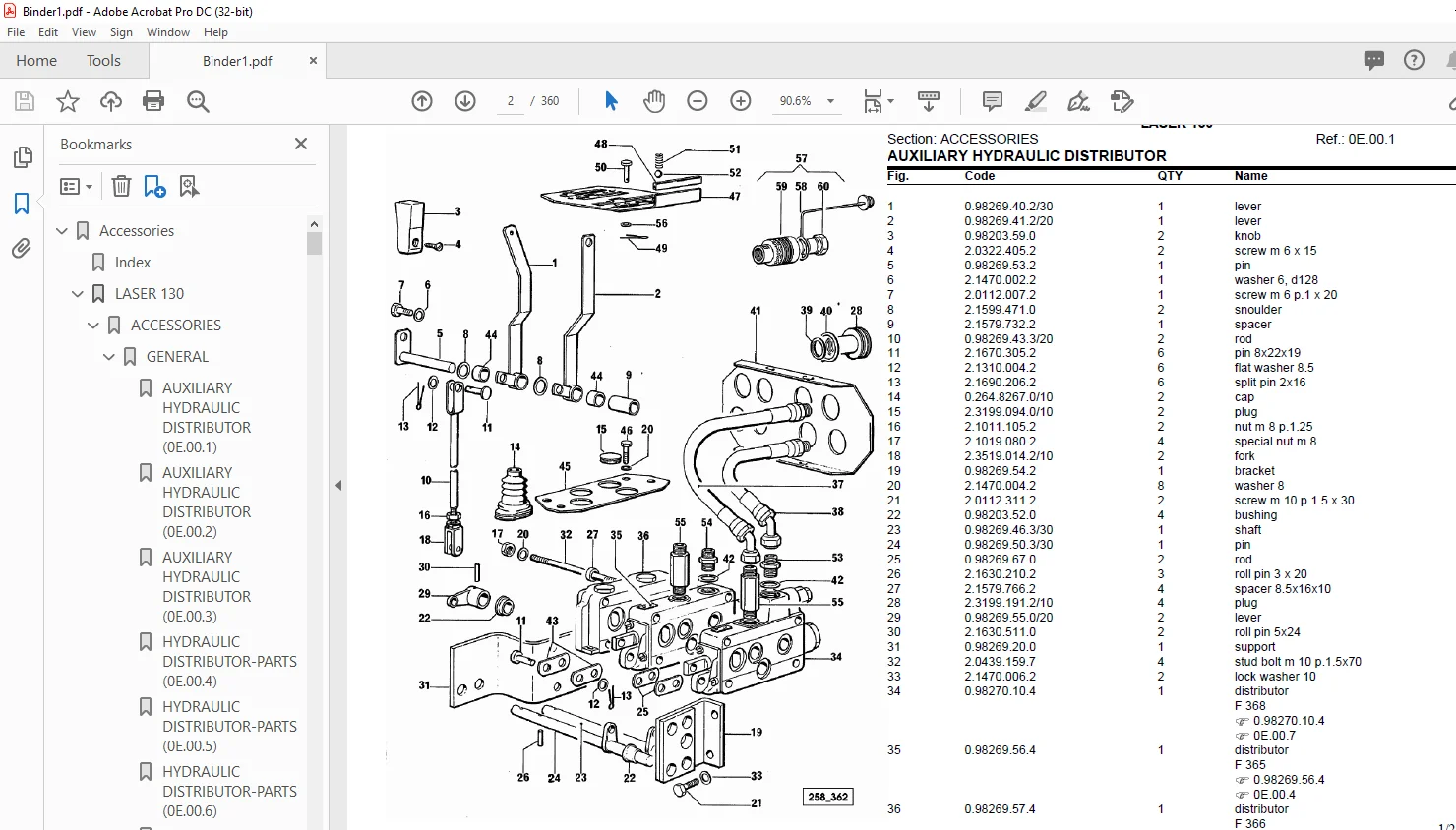Click the diagram label 258_362
1456x830 pixels.
pyautogui.click(x=827, y=798)
